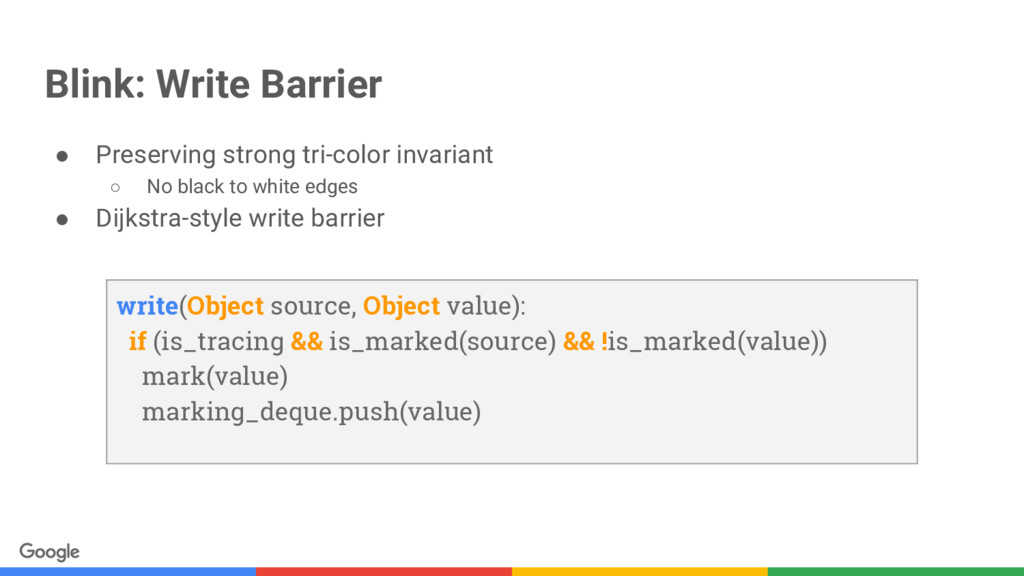Click the slide title 'Blink: Write Barrier'
This screenshot has width=1024, height=576.
click(214, 84)
